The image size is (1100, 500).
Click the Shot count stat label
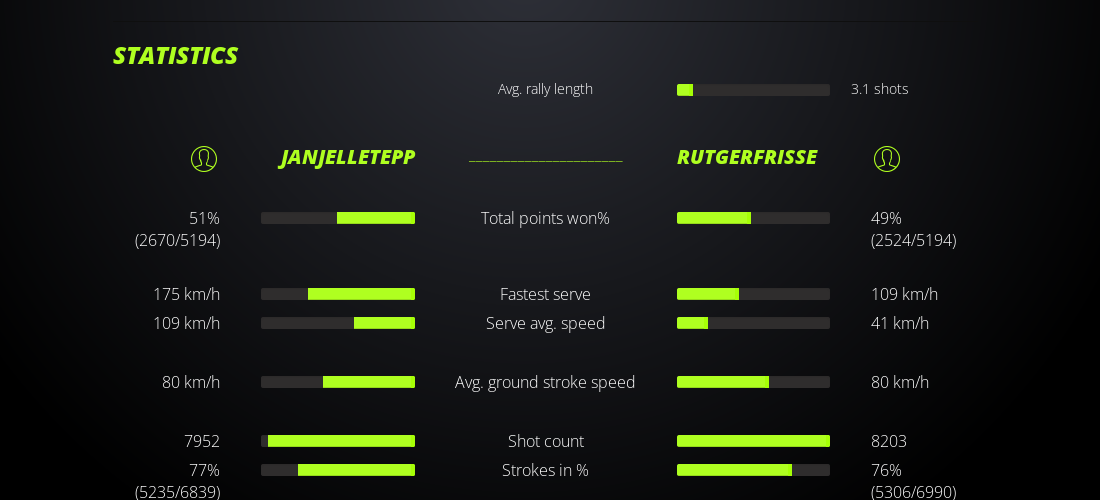pyautogui.click(x=545, y=441)
